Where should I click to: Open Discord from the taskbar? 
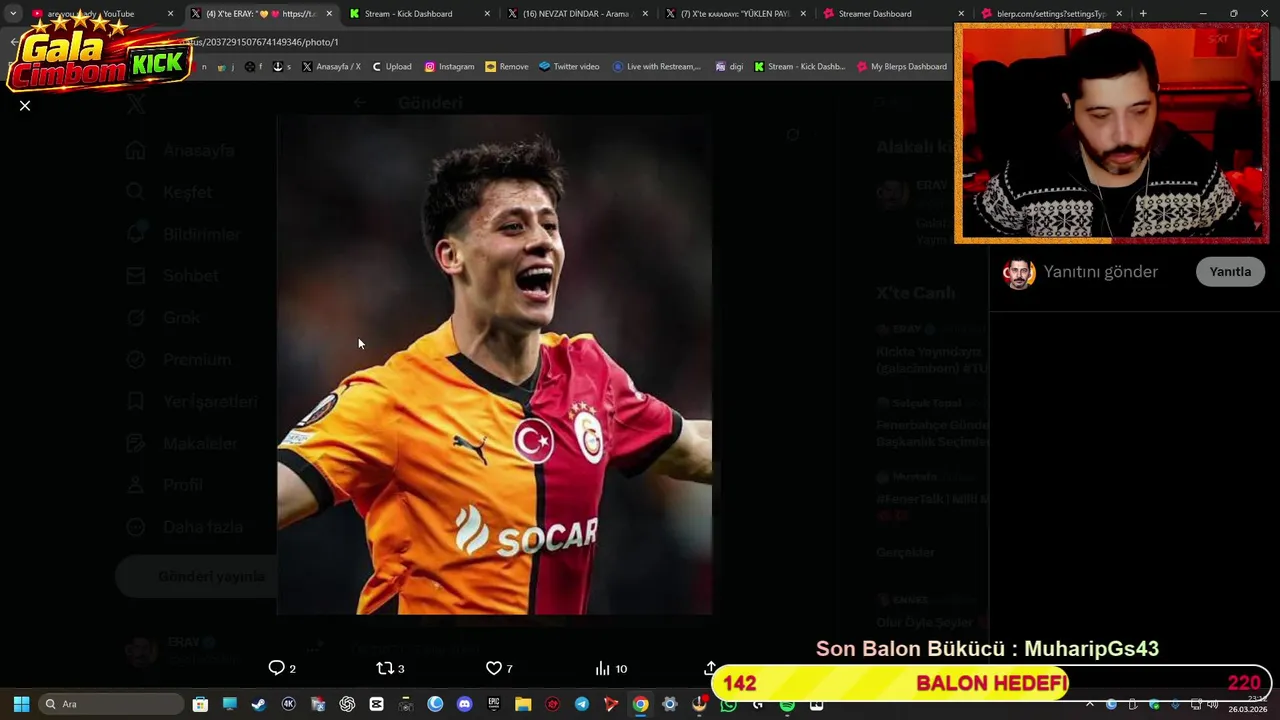(464, 704)
